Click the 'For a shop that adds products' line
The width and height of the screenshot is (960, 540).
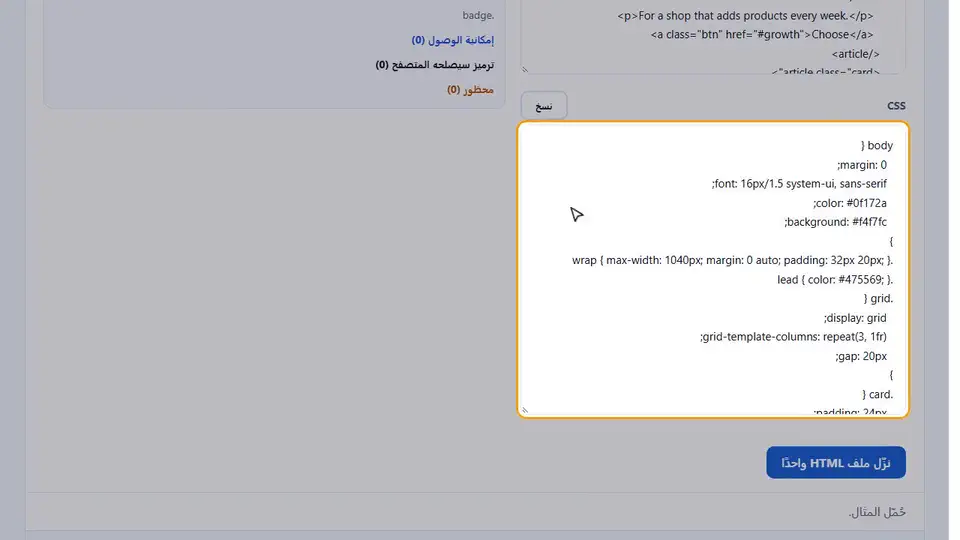point(746,15)
